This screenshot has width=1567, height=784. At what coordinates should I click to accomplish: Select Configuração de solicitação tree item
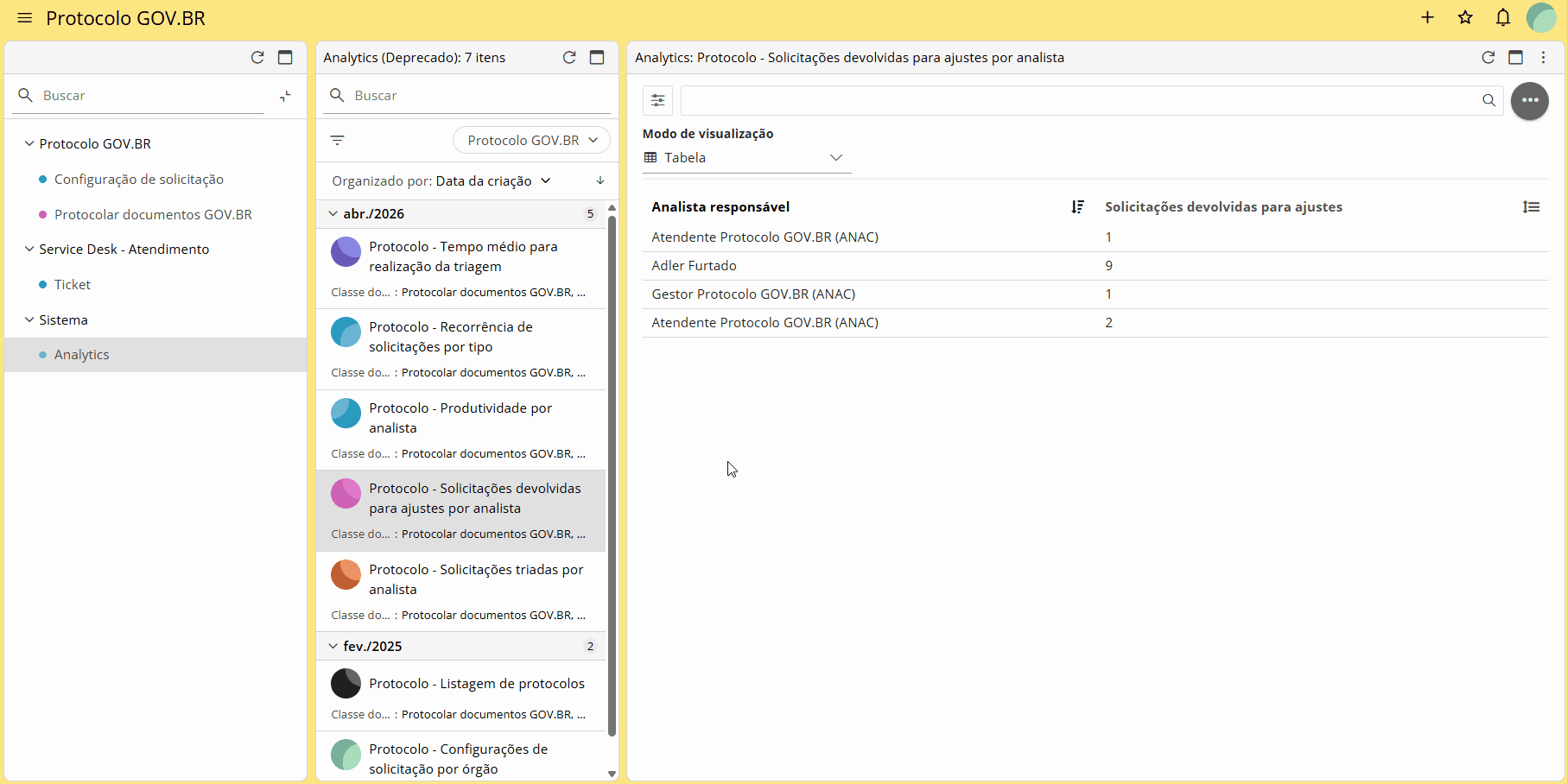tap(139, 179)
